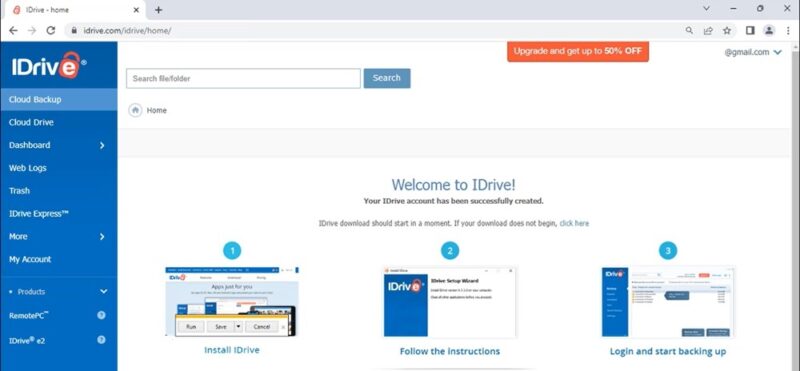Click browser forward arrow
Viewport: 800px width, 371px height.
pyautogui.click(x=32, y=31)
